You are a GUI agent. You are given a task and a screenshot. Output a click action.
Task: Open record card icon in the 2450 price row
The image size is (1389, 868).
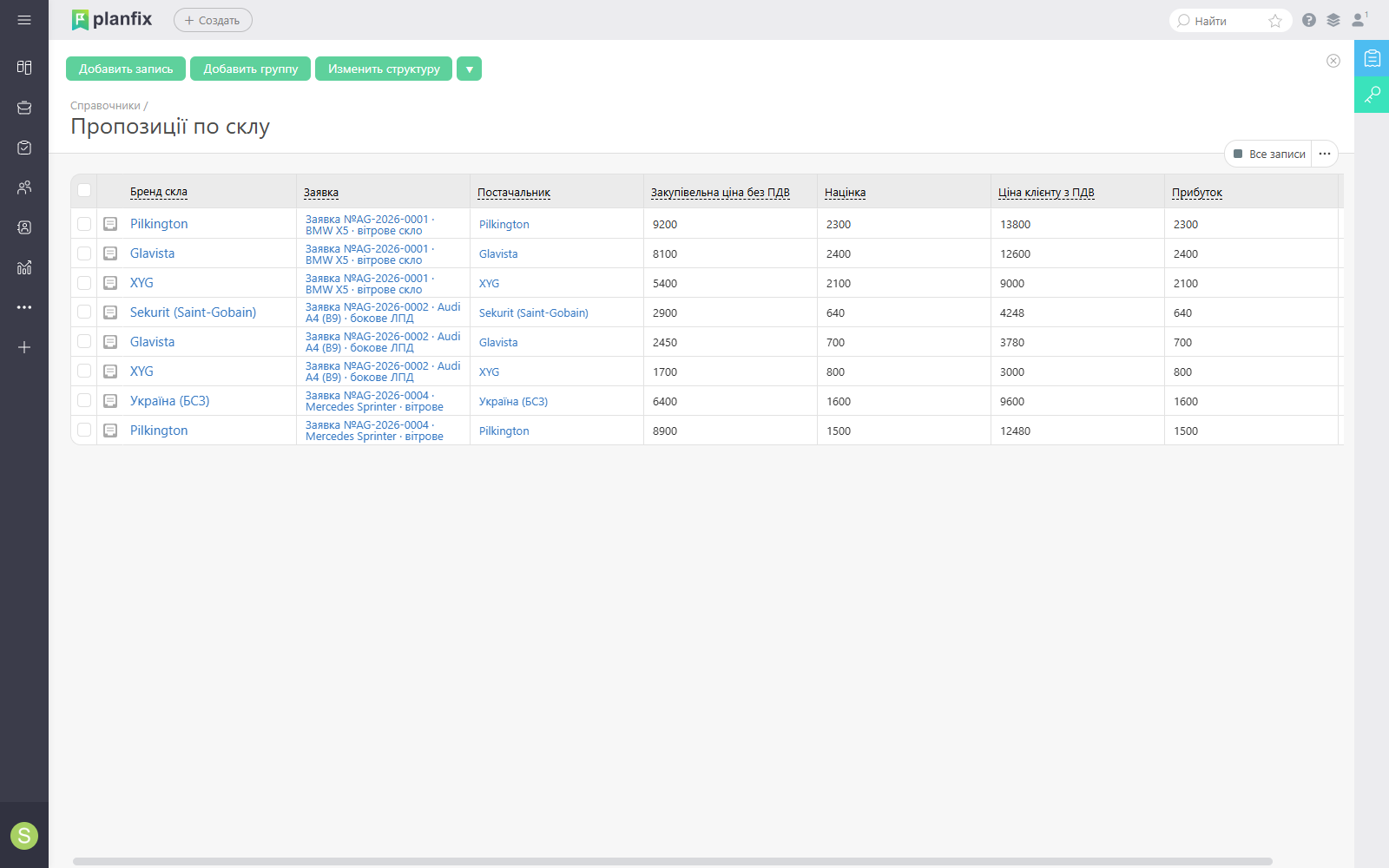click(x=110, y=342)
